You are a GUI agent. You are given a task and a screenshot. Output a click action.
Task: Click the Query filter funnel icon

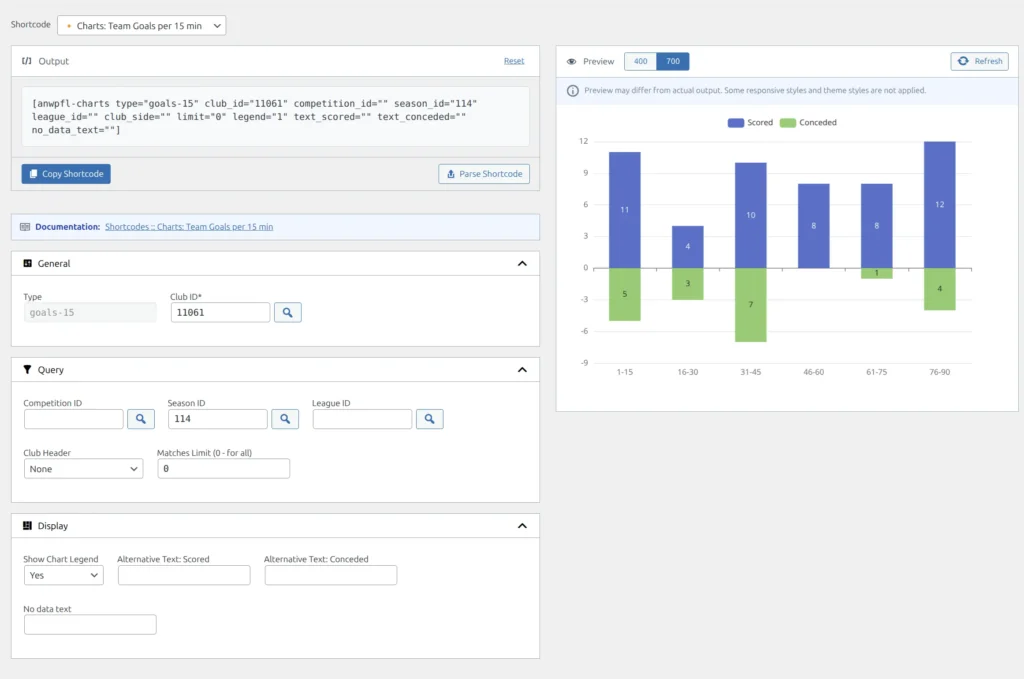pos(27,370)
